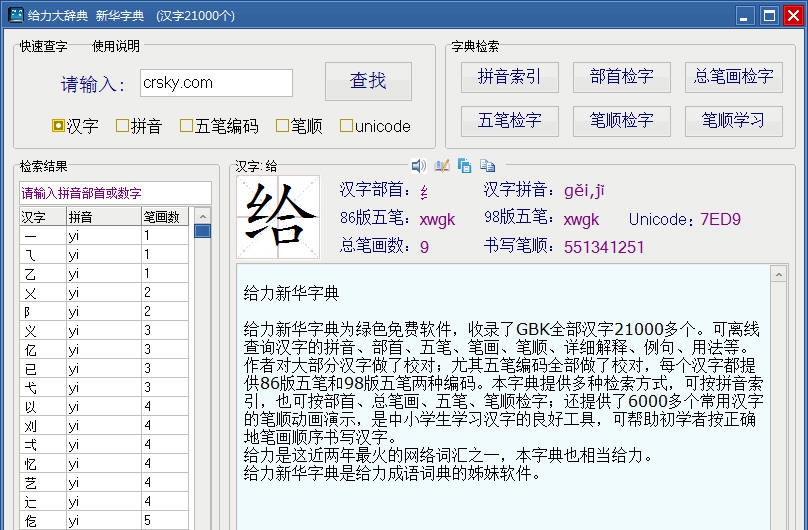The height and width of the screenshot is (530, 808).
Task: Click the app icon in the title bar
Action: click(15, 15)
